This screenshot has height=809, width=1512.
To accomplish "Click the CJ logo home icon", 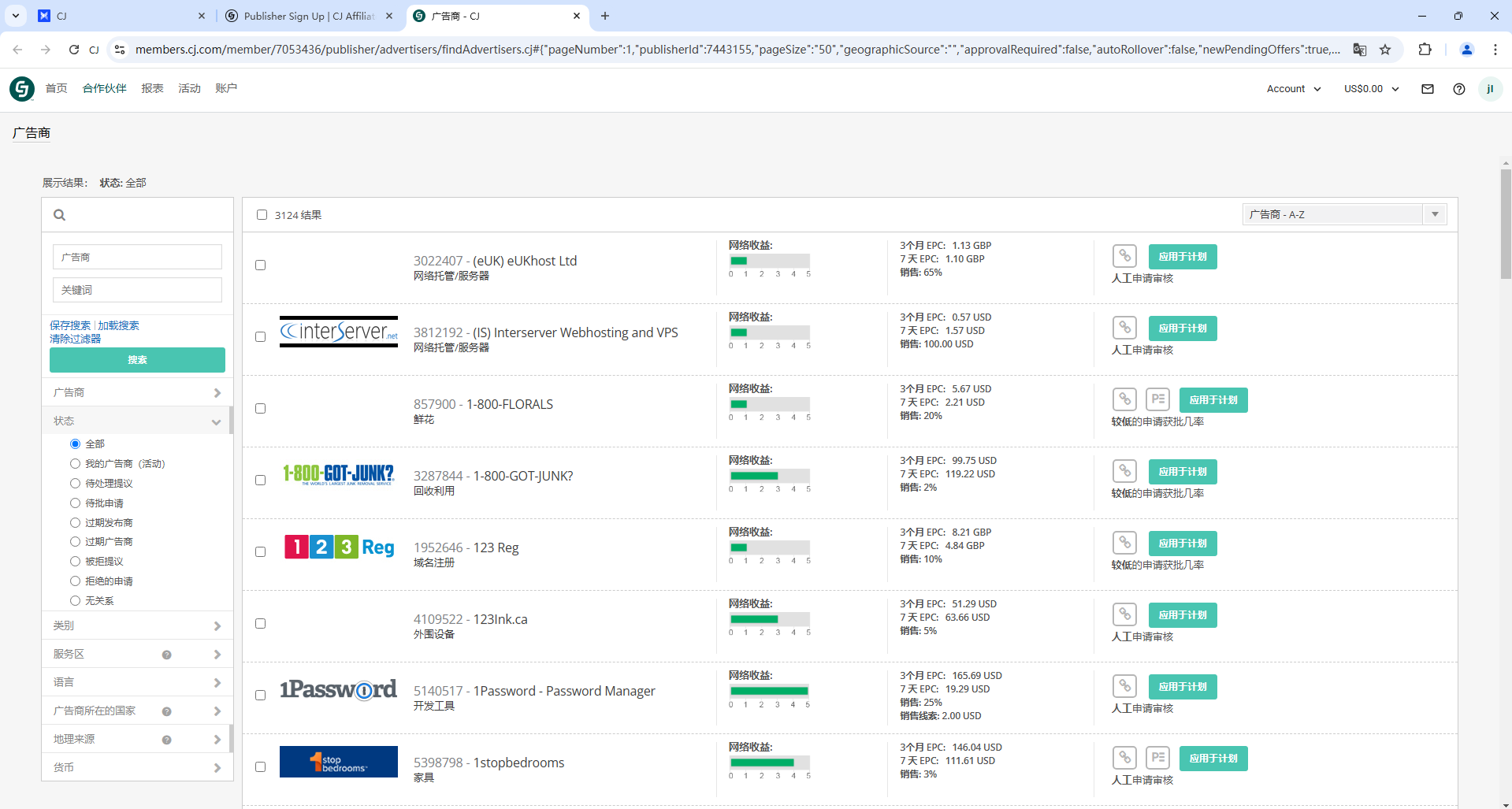I will point(21,88).
